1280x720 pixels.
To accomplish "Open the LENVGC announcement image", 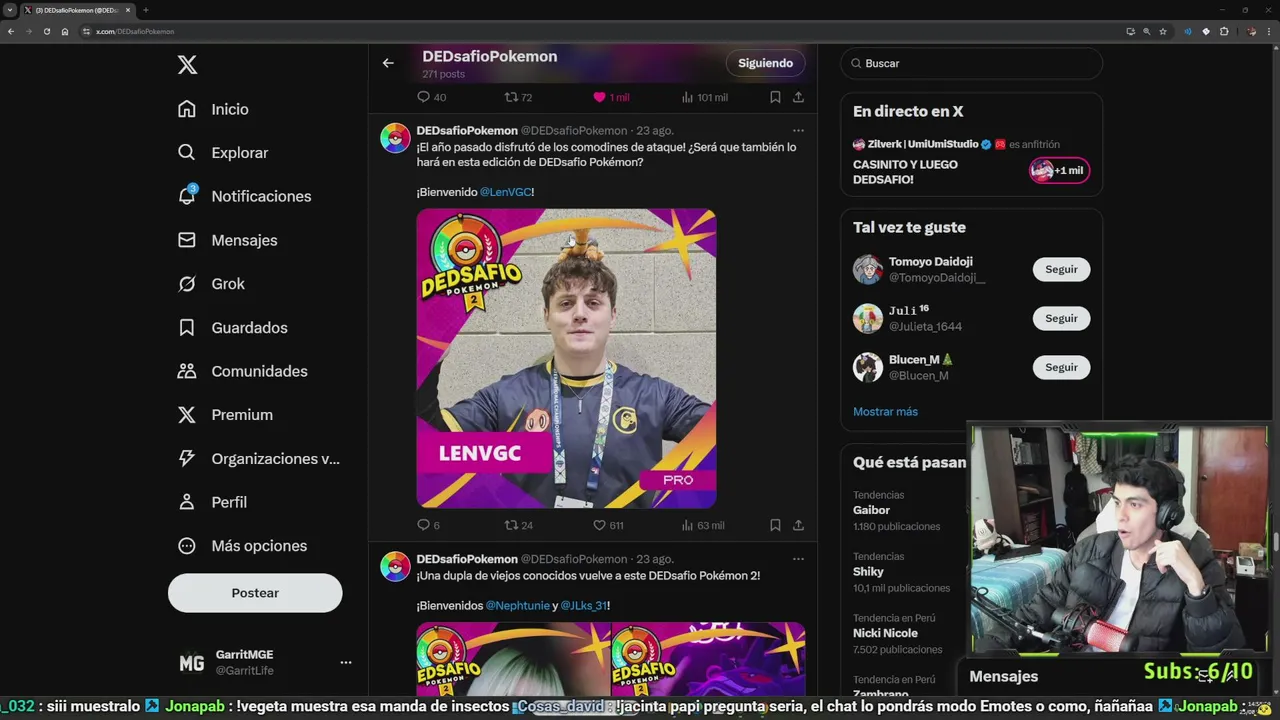I will click(x=566, y=358).
